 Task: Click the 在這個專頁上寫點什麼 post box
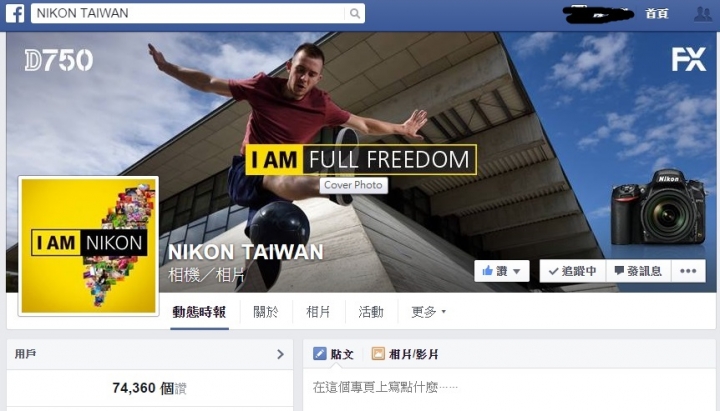click(x=509, y=387)
